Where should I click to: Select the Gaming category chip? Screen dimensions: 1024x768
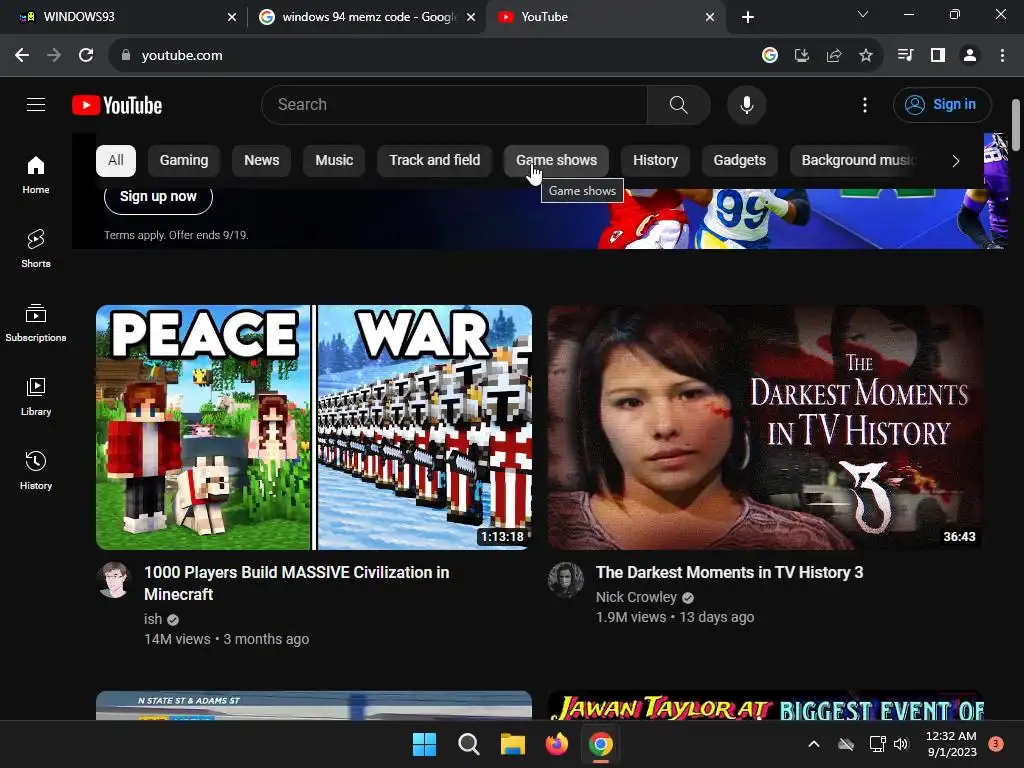point(184,161)
